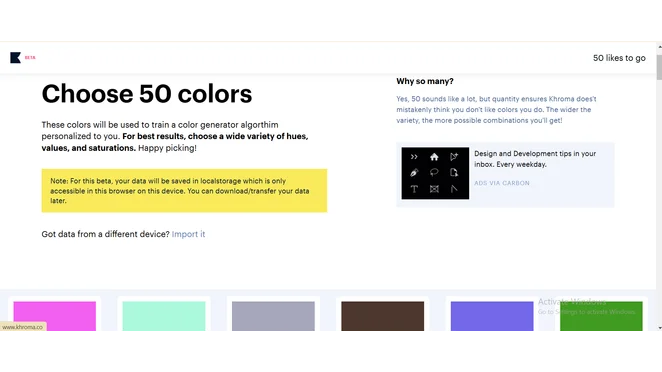The height and width of the screenshot is (372, 662).
Task: Click the home icon in the ad image
Action: pyautogui.click(x=434, y=157)
